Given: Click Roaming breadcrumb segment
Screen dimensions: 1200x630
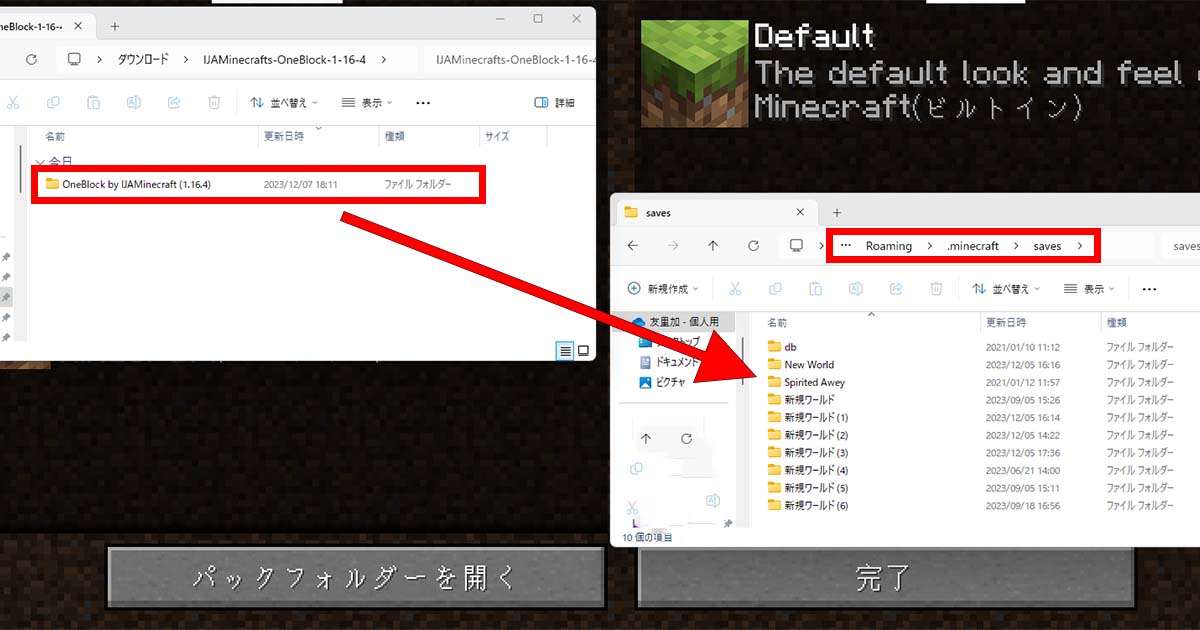Looking at the screenshot, I should click(889, 246).
